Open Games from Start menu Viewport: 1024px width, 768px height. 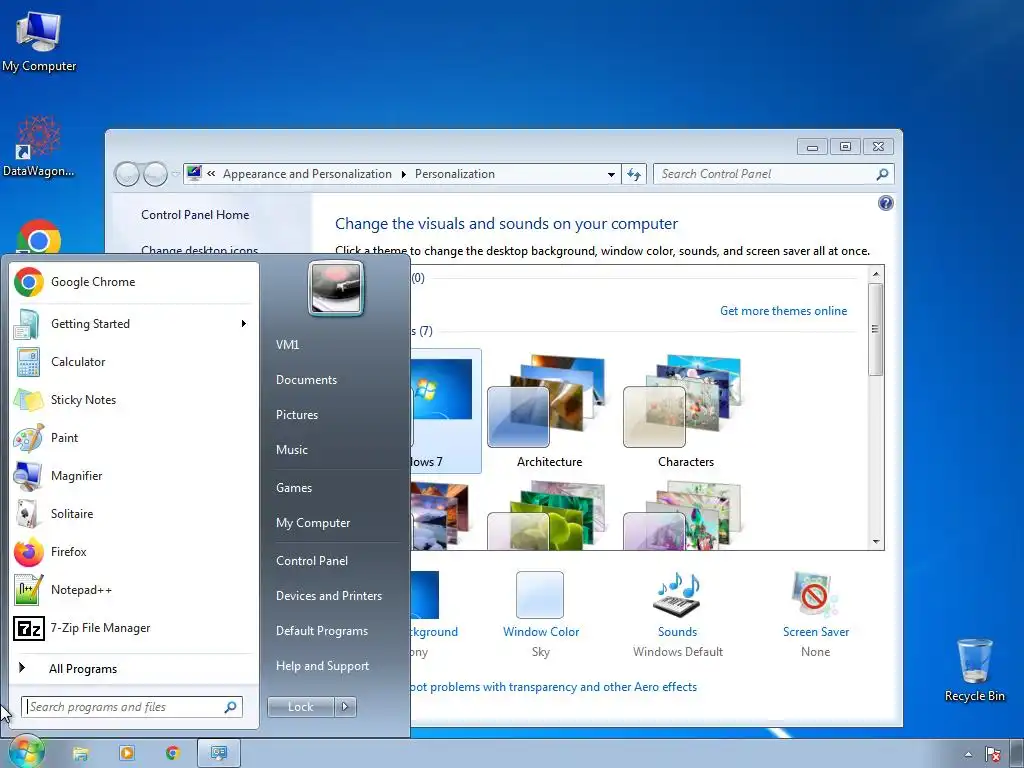(294, 488)
